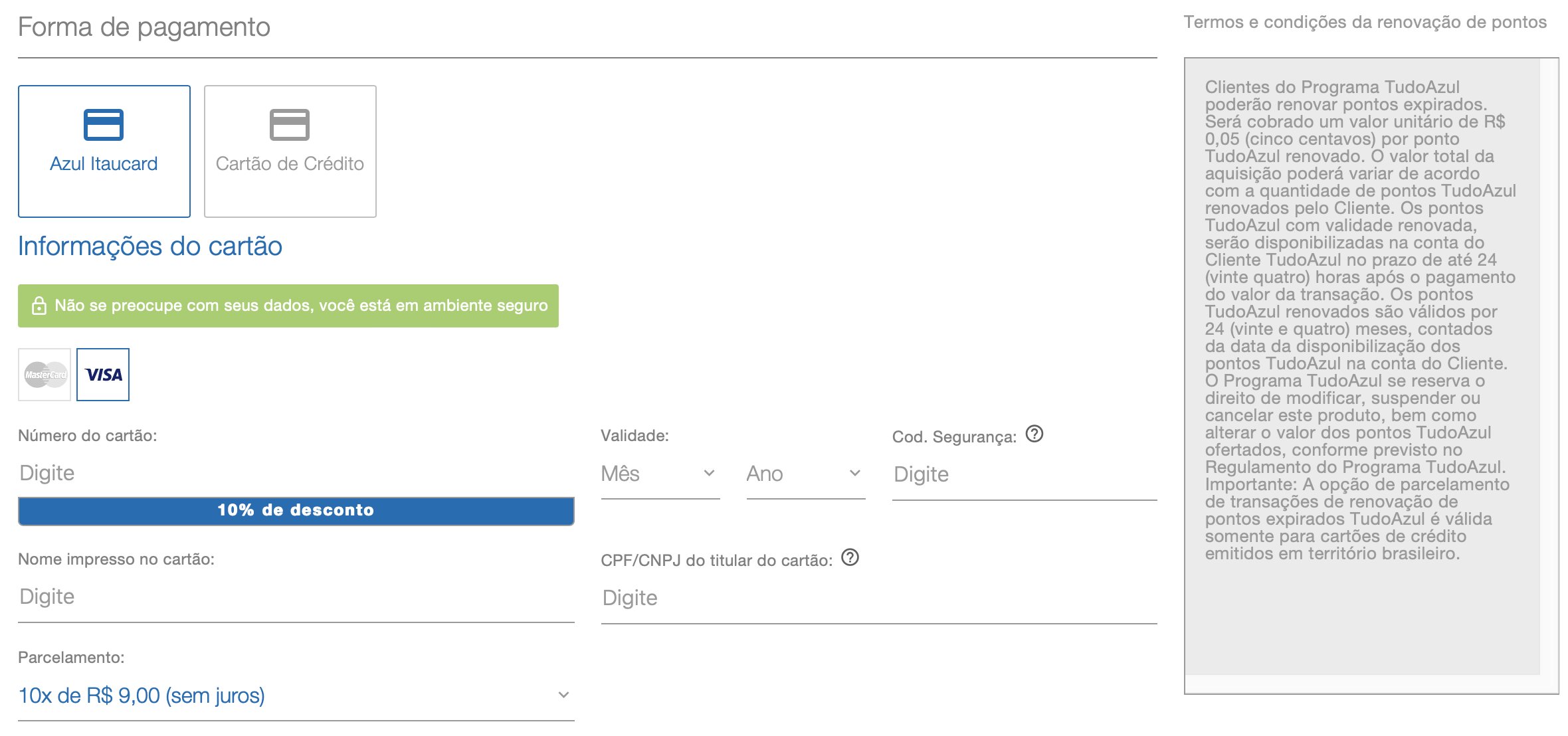This screenshot has height=736, width=1568.
Task: Click the green secure environment message
Action: (288, 306)
